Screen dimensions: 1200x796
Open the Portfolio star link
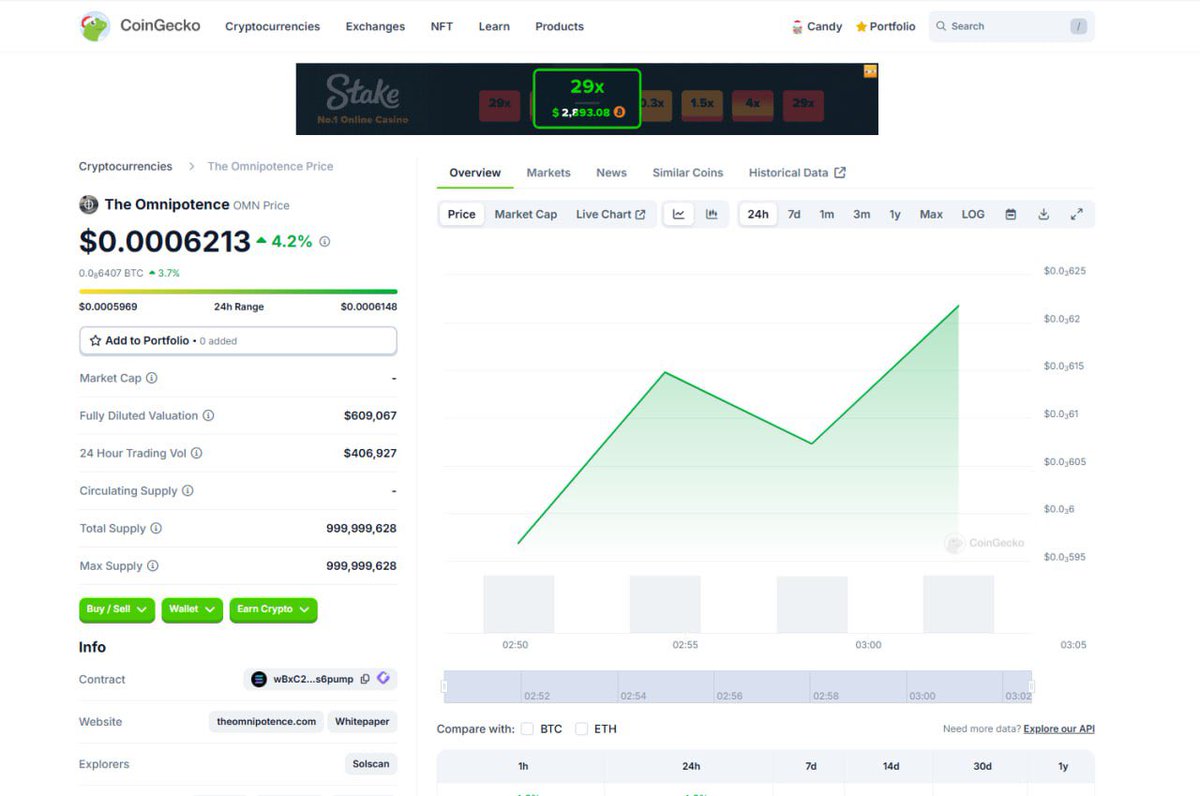click(x=885, y=27)
